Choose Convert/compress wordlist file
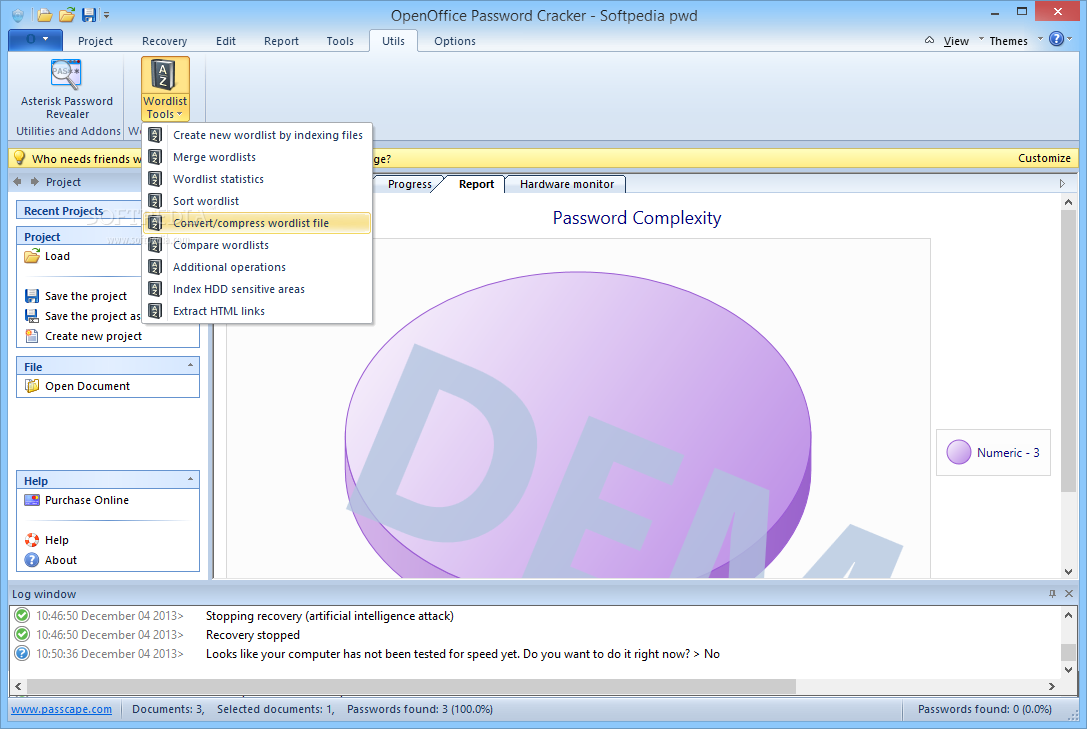The image size is (1087, 729). (x=257, y=223)
